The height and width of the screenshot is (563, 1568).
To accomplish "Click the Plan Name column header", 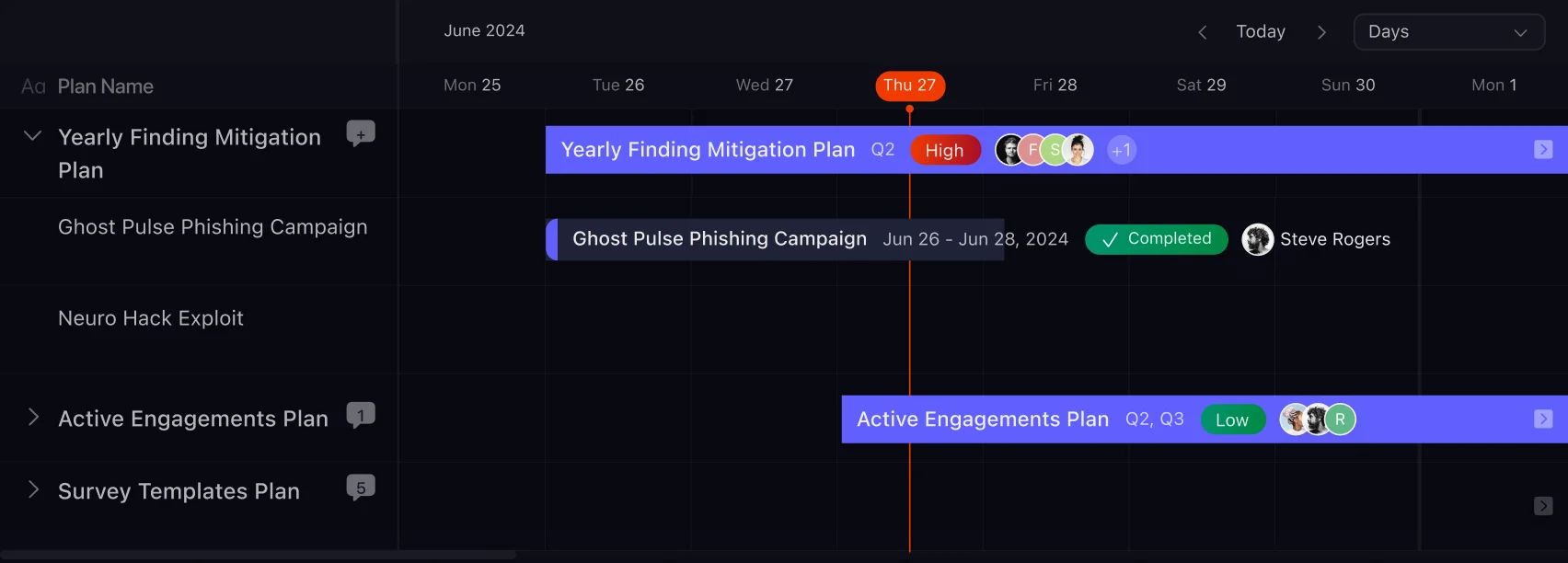I will pyautogui.click(x=106, y=86).
